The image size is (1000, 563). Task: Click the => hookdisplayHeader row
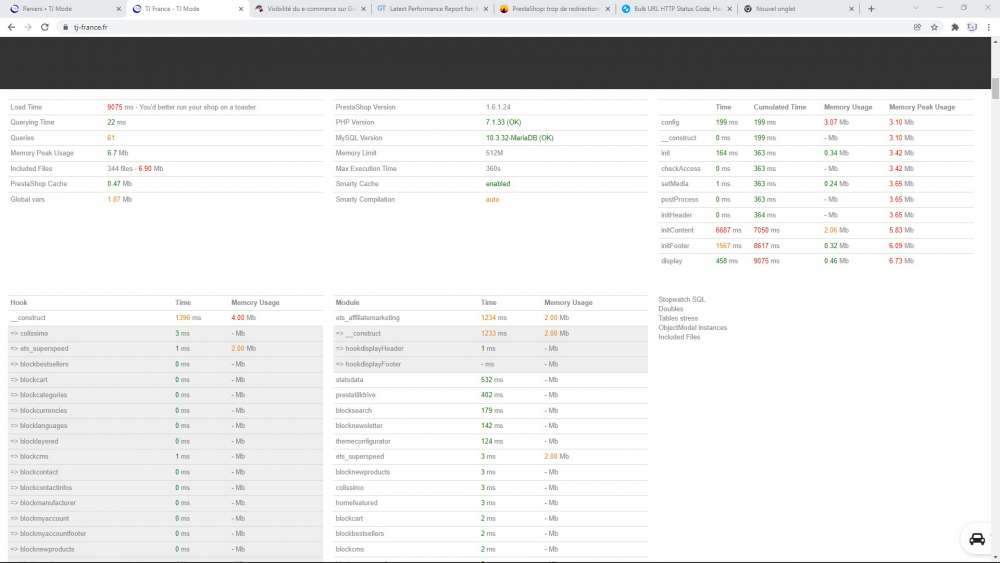point(490,349)
